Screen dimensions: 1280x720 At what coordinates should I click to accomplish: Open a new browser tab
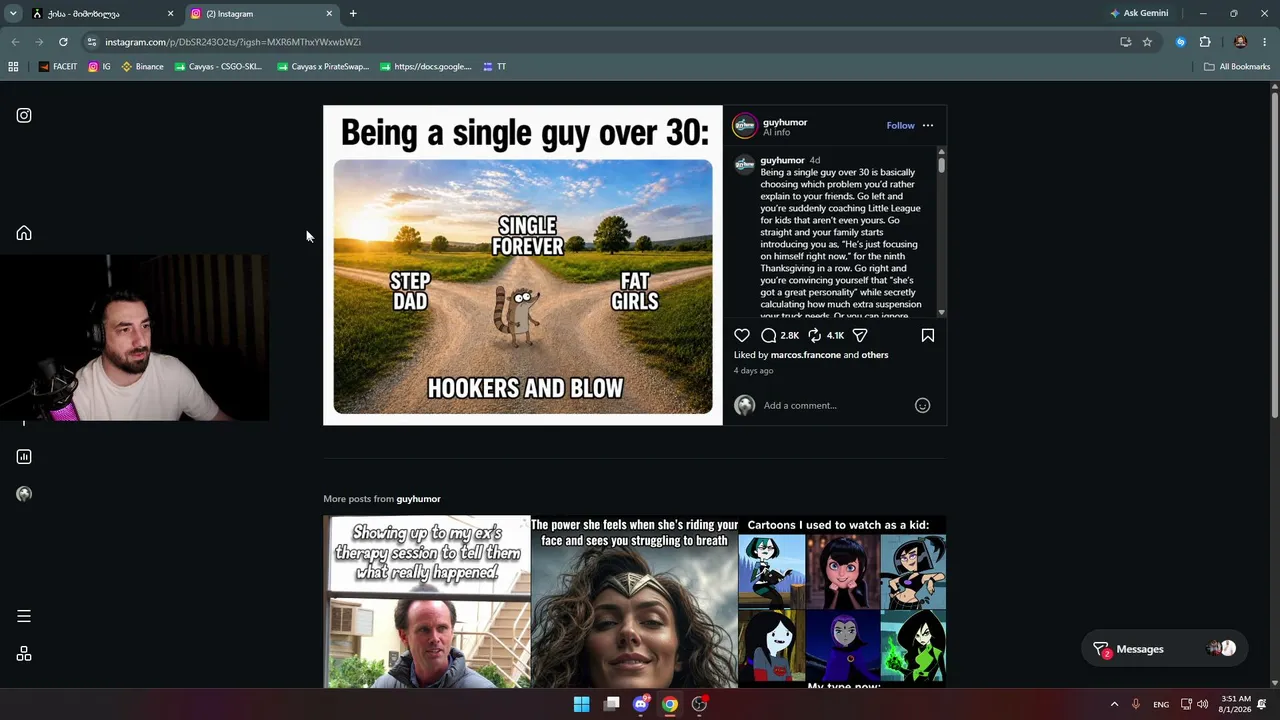click(353, 14)
